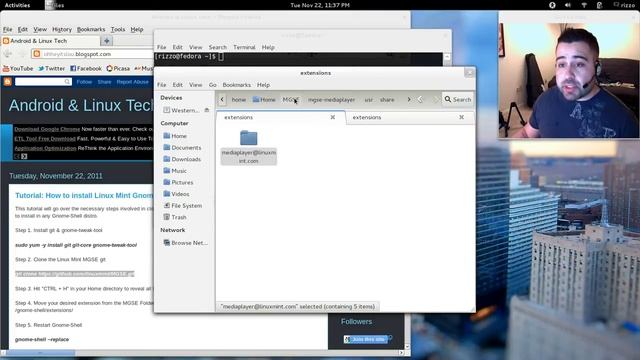Click the Share link in Blogger bar

click(104, 82)
